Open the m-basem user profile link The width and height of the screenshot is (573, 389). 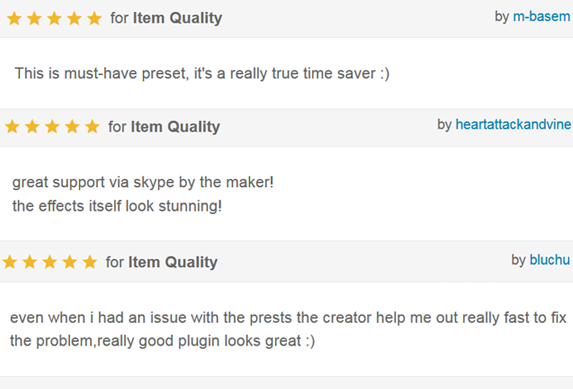542,17
